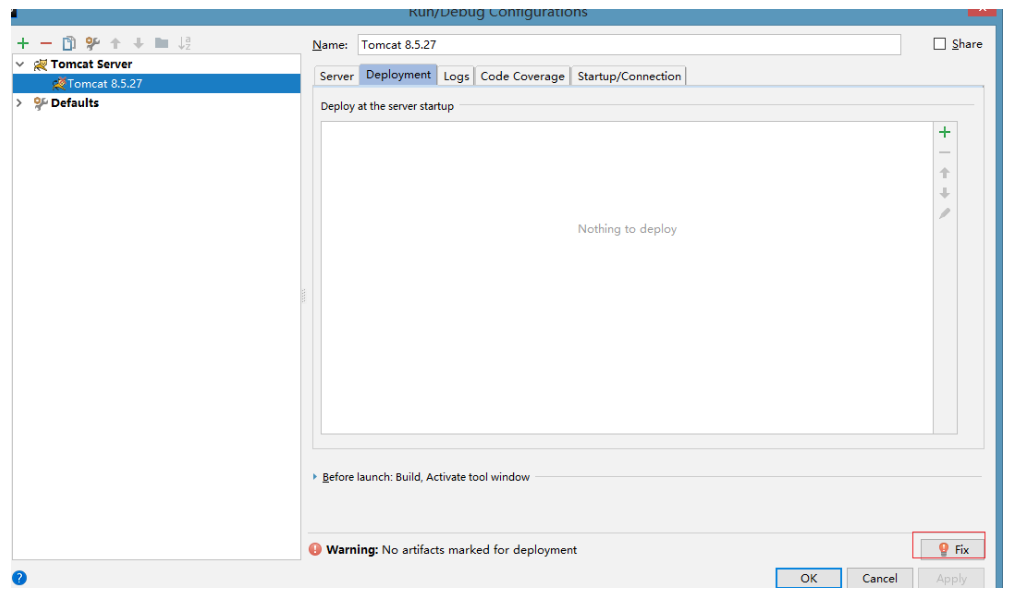Open the Code Coverage tab
This screenshot has height=597, width=1009.
(523, 76)
